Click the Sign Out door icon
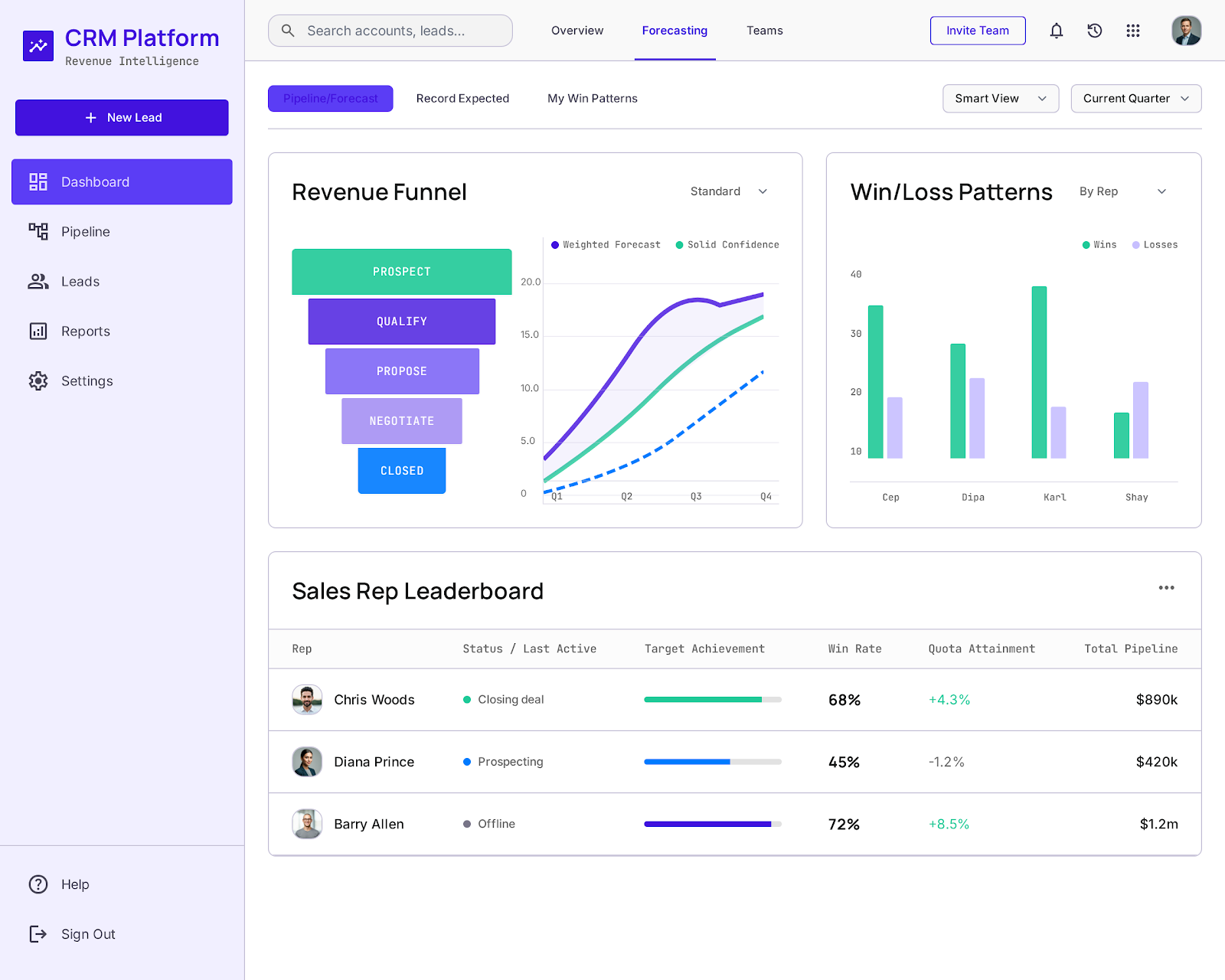The height and width of the screenshot is (980, 1225). (38, 934)
